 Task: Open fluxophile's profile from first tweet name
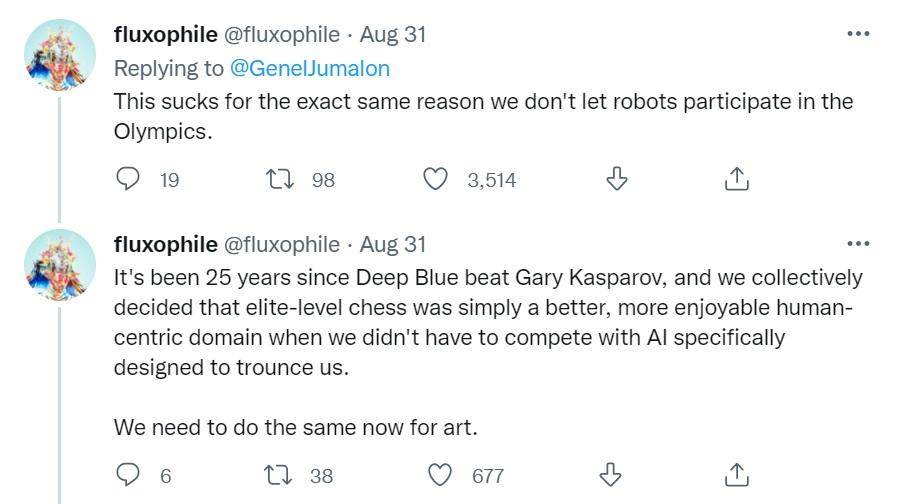pyautogui.click(x=166, y=34)
